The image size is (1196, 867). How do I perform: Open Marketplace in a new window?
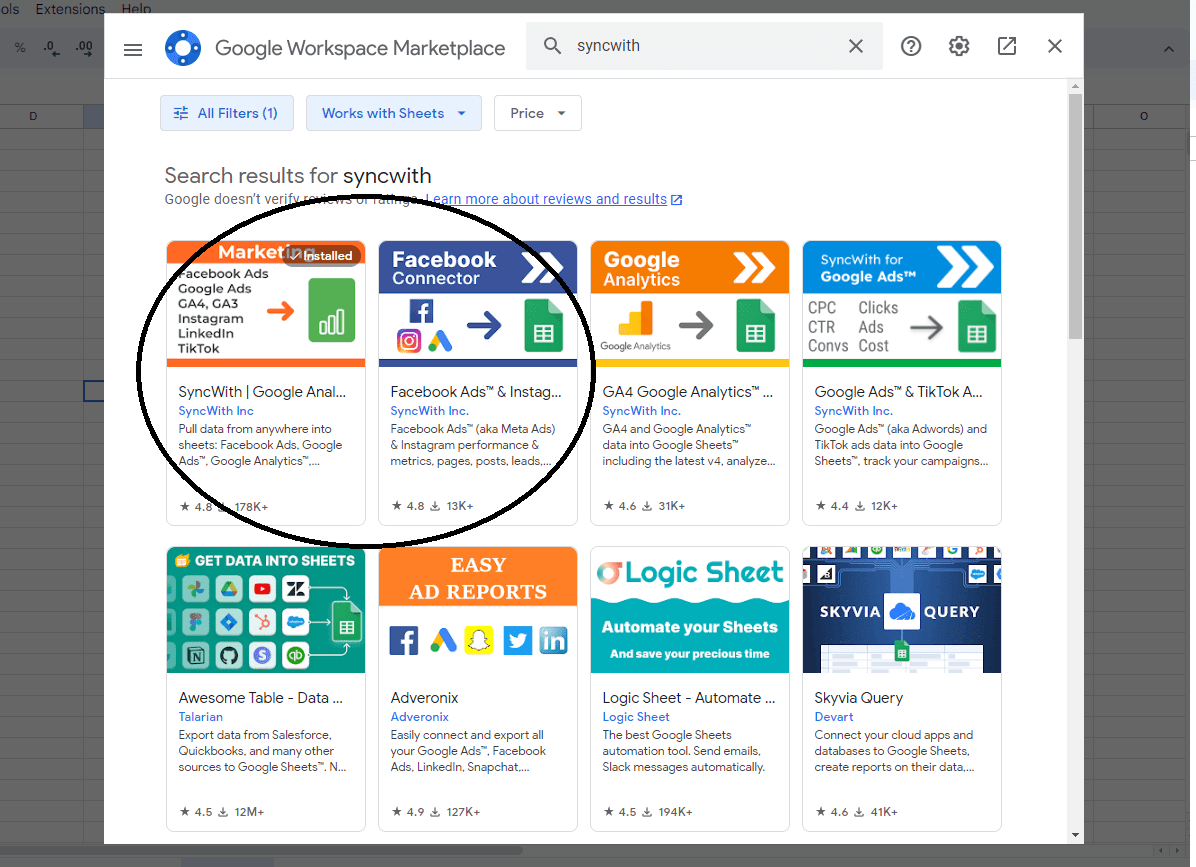1007,46
